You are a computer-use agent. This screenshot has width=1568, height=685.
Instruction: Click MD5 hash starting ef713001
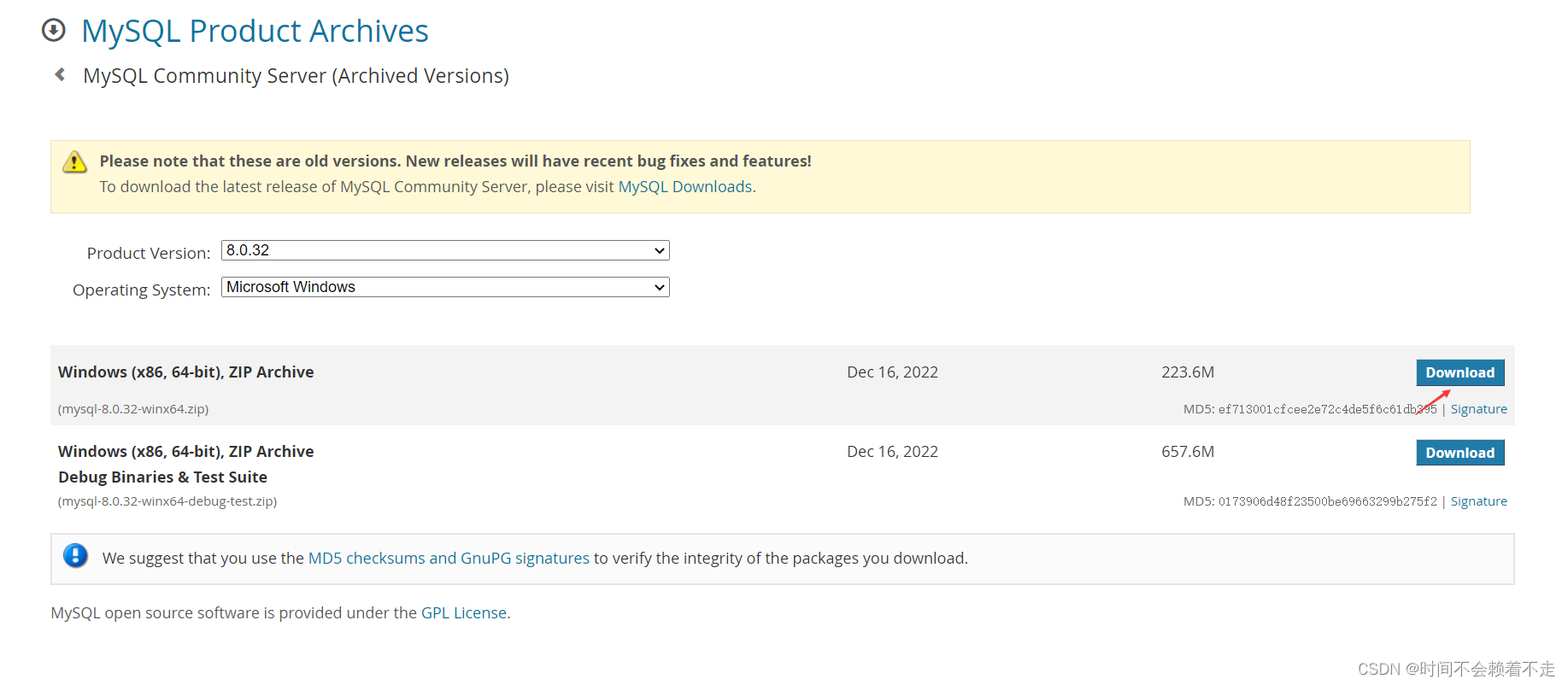[1327, 409]
